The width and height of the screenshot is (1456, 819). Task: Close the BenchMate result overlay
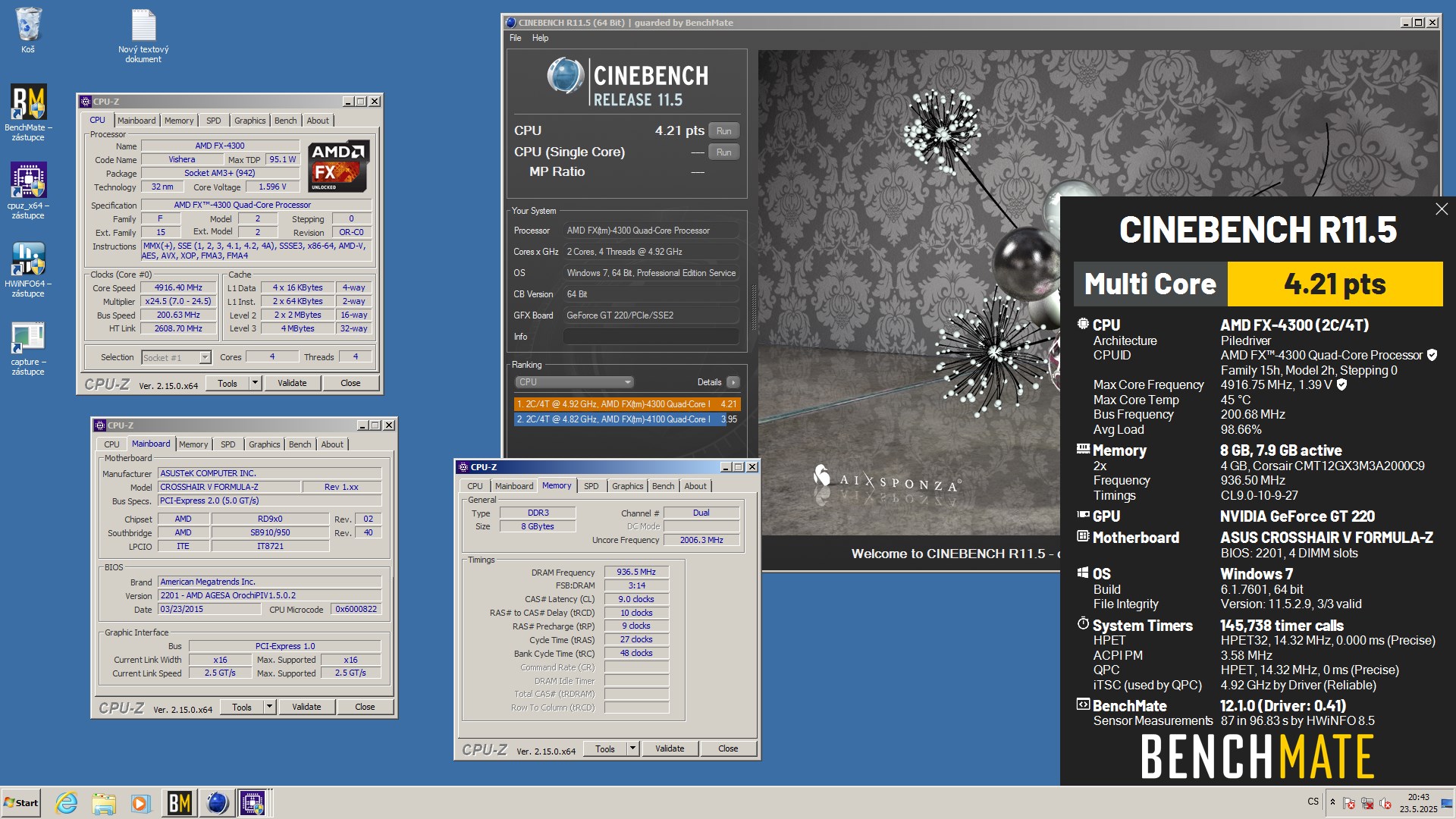[1441, 209]
